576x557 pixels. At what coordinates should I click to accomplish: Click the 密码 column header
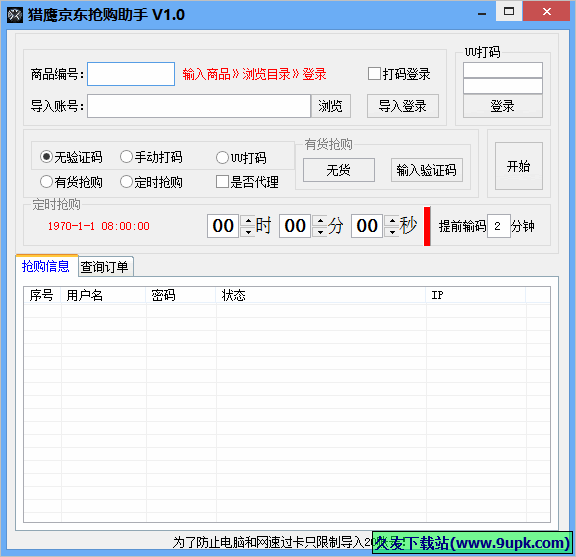click(180, 295)
